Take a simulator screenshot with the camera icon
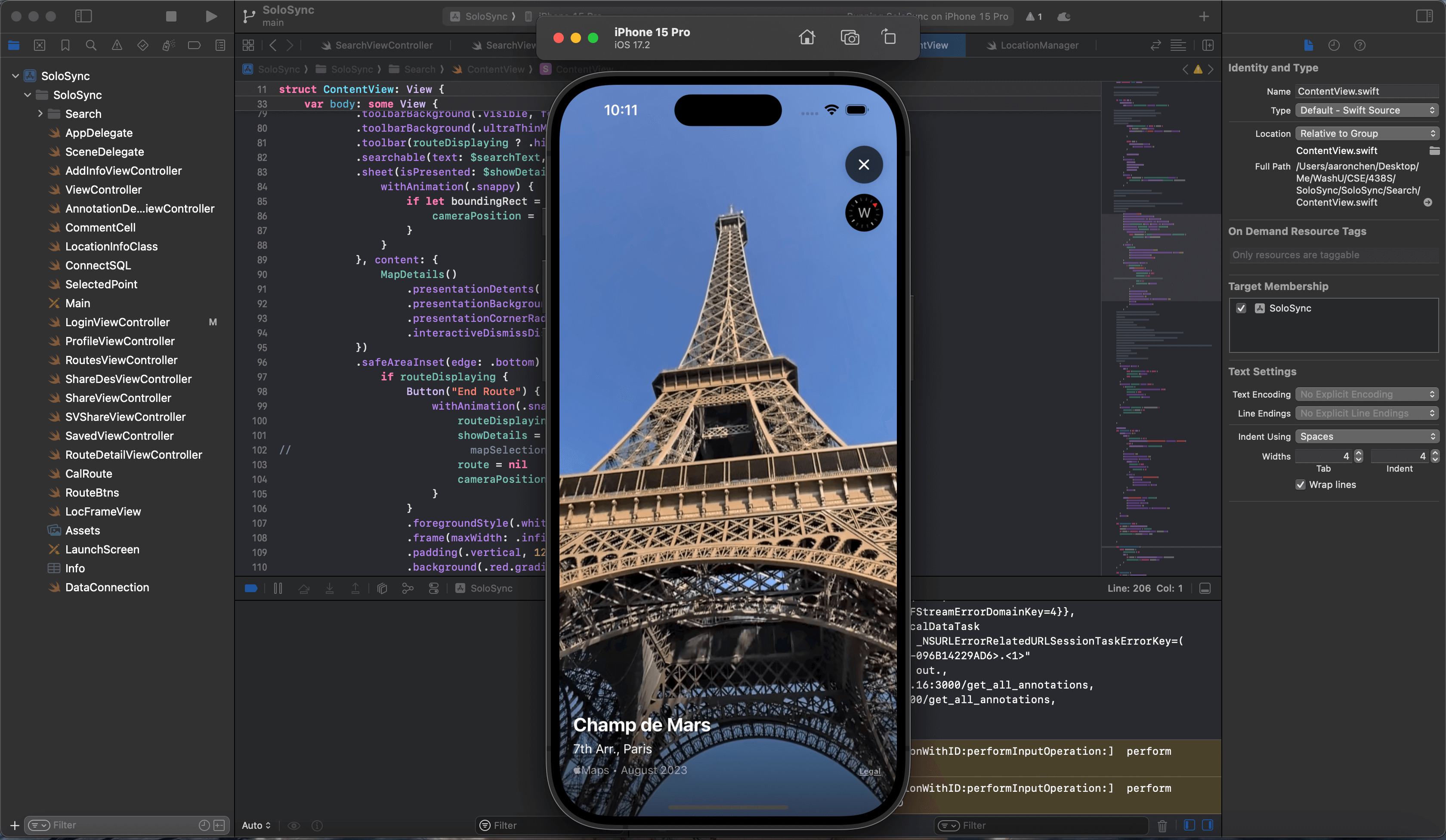This screenshot has width=1446, height=840. (850, 37)
